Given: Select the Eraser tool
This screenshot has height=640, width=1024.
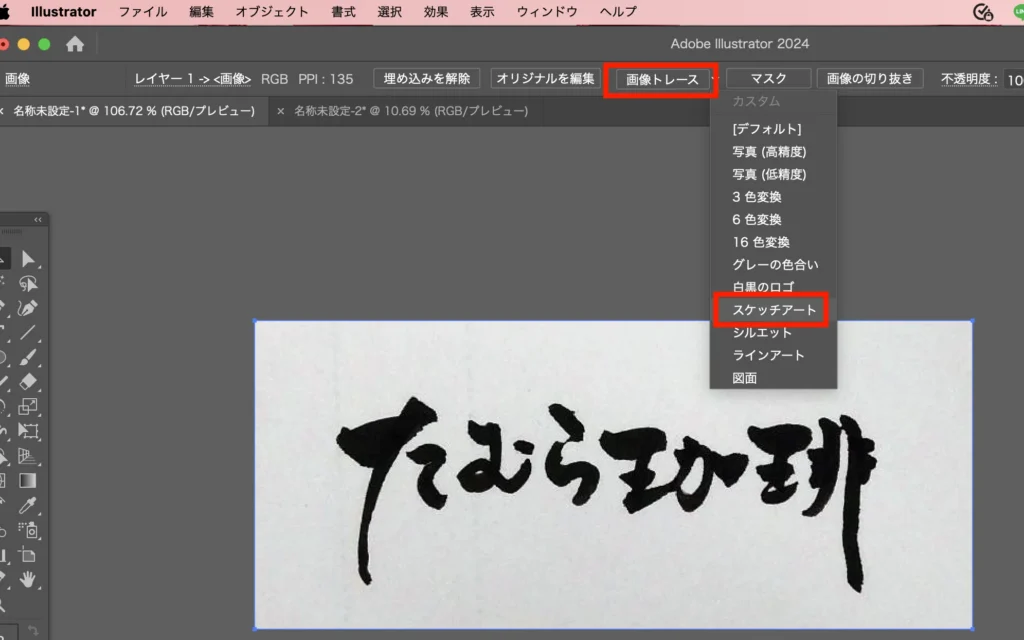Looking at the screenshot, I should click(28, 381).
